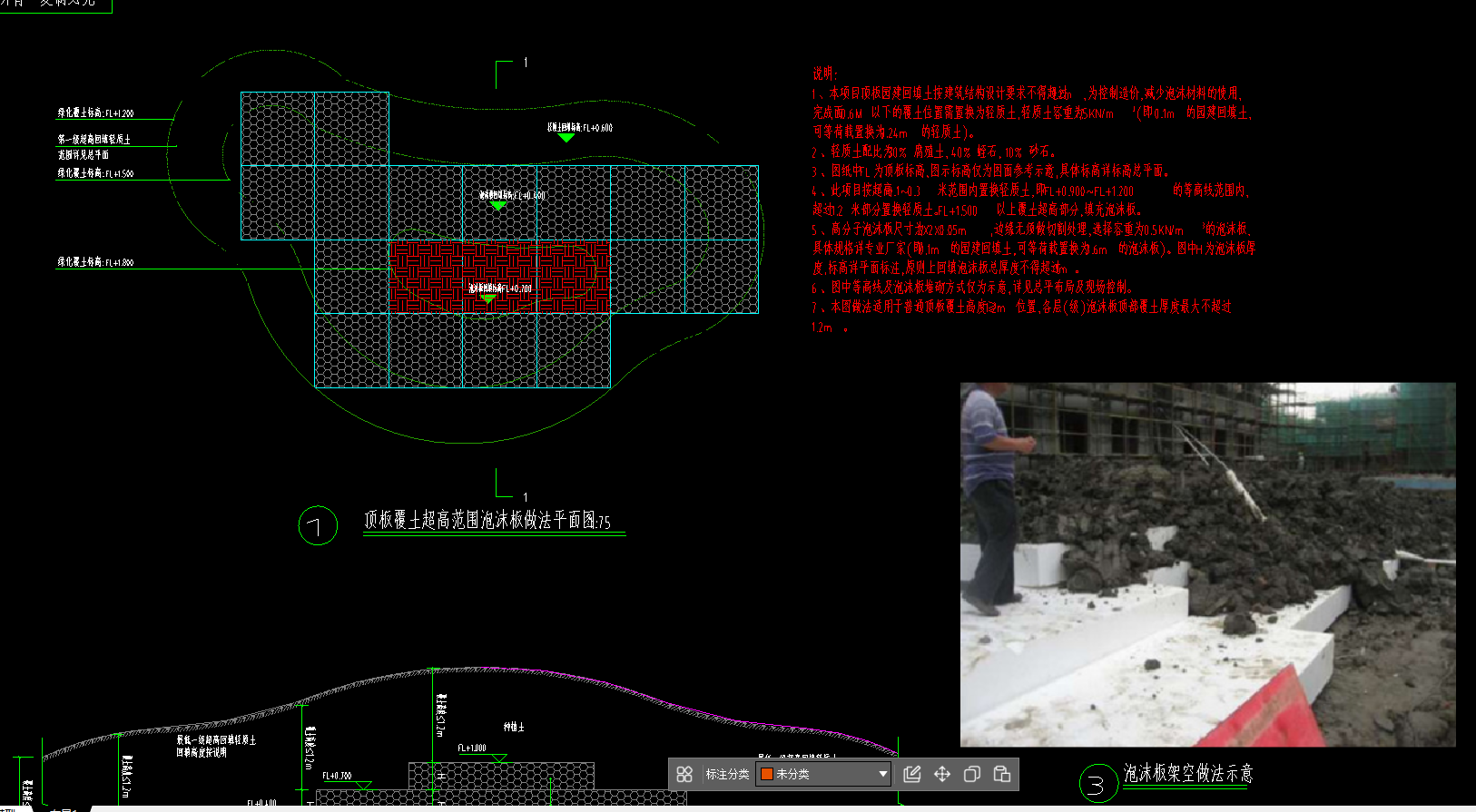1476x812 pixels.
Task: Open the four-squares category grid icon
Action: tap(684, 774)
